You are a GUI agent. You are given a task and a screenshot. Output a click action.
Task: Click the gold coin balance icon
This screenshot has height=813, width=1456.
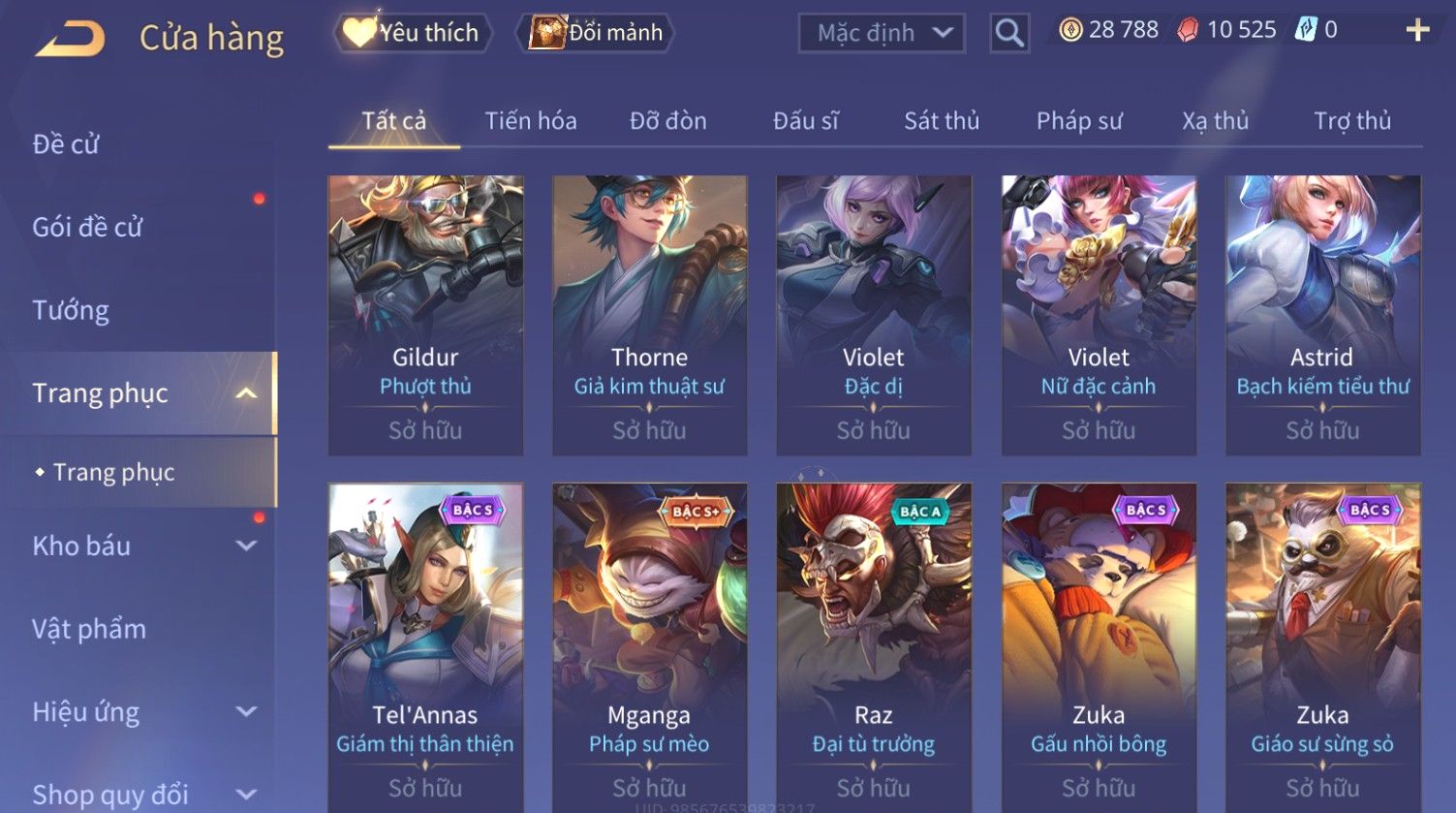pyautogui.click(x=1069, y=31)
